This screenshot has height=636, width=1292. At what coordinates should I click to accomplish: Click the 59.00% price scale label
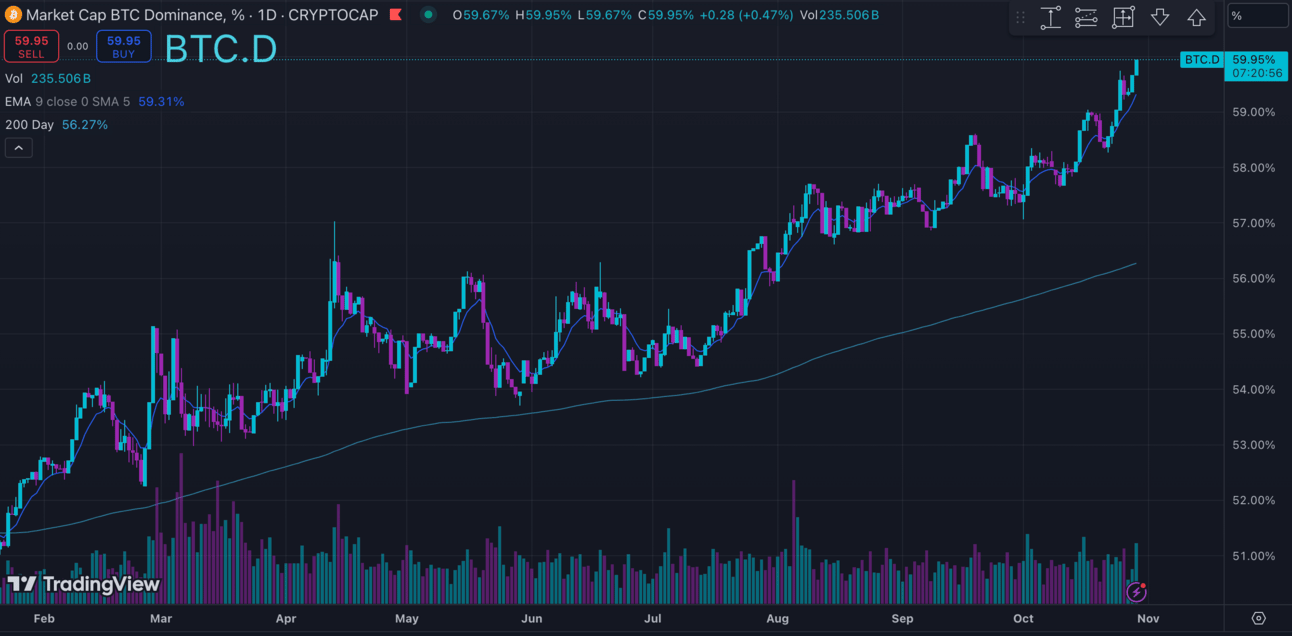(1253, 112)
